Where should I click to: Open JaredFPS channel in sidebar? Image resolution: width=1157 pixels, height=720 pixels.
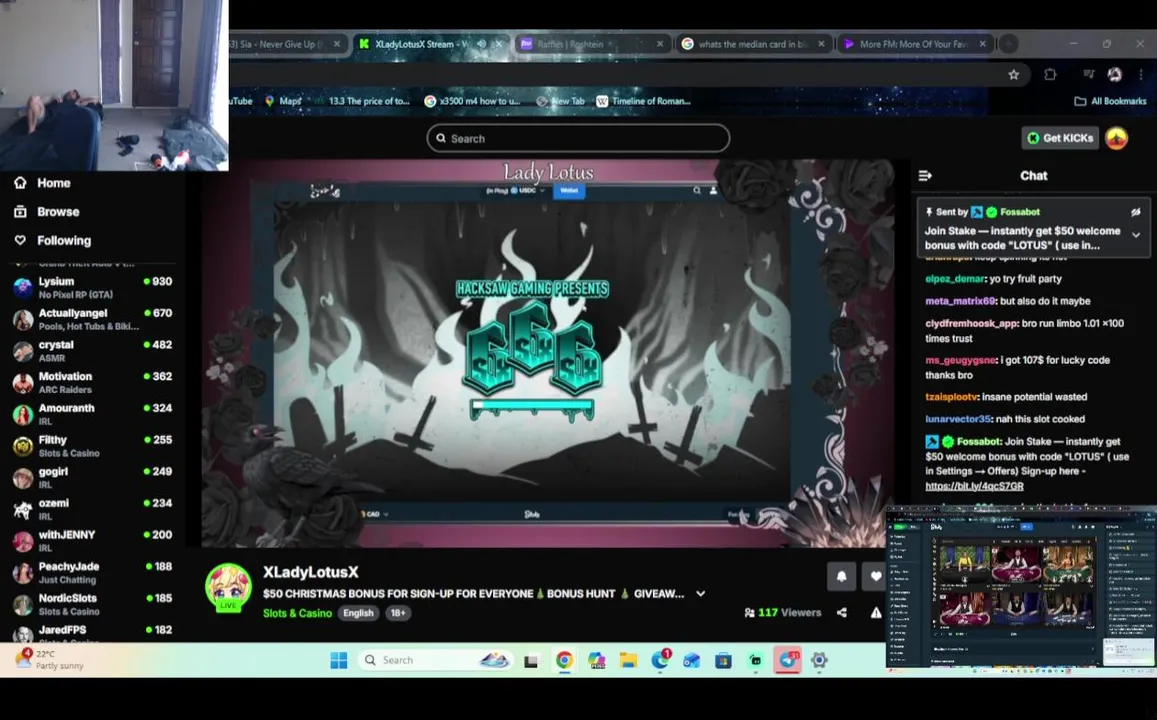tap(93, 634)
